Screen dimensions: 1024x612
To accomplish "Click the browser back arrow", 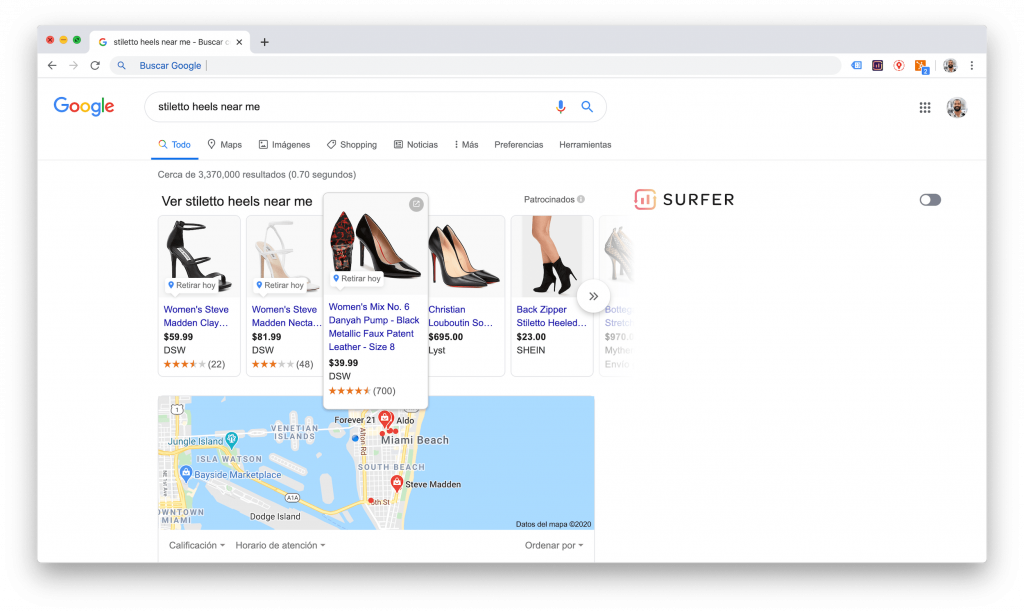I will coord(52,65).
